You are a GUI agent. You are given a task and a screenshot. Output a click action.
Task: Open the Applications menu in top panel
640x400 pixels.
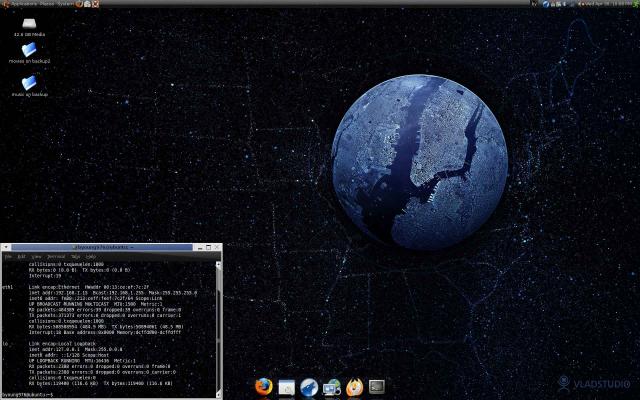point(24,4)
